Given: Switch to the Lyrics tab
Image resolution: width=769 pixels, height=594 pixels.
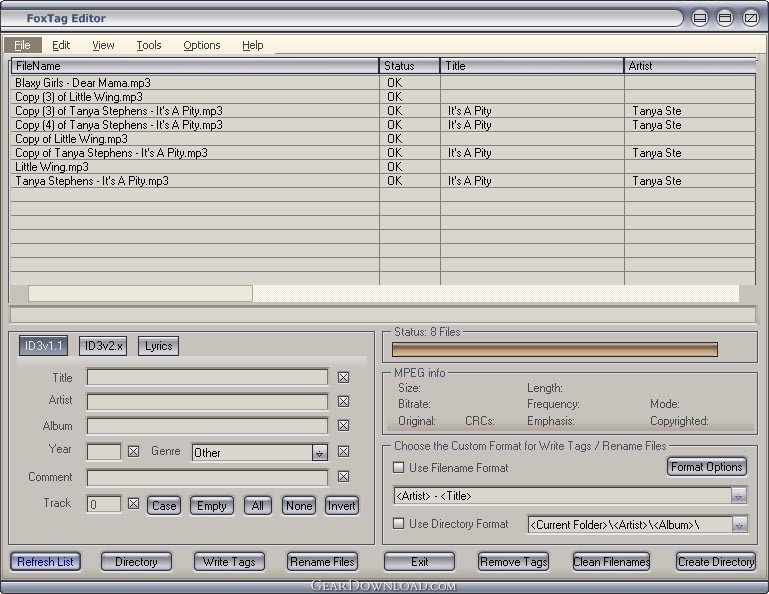Looking at the screenshot, I should point(158,346).
